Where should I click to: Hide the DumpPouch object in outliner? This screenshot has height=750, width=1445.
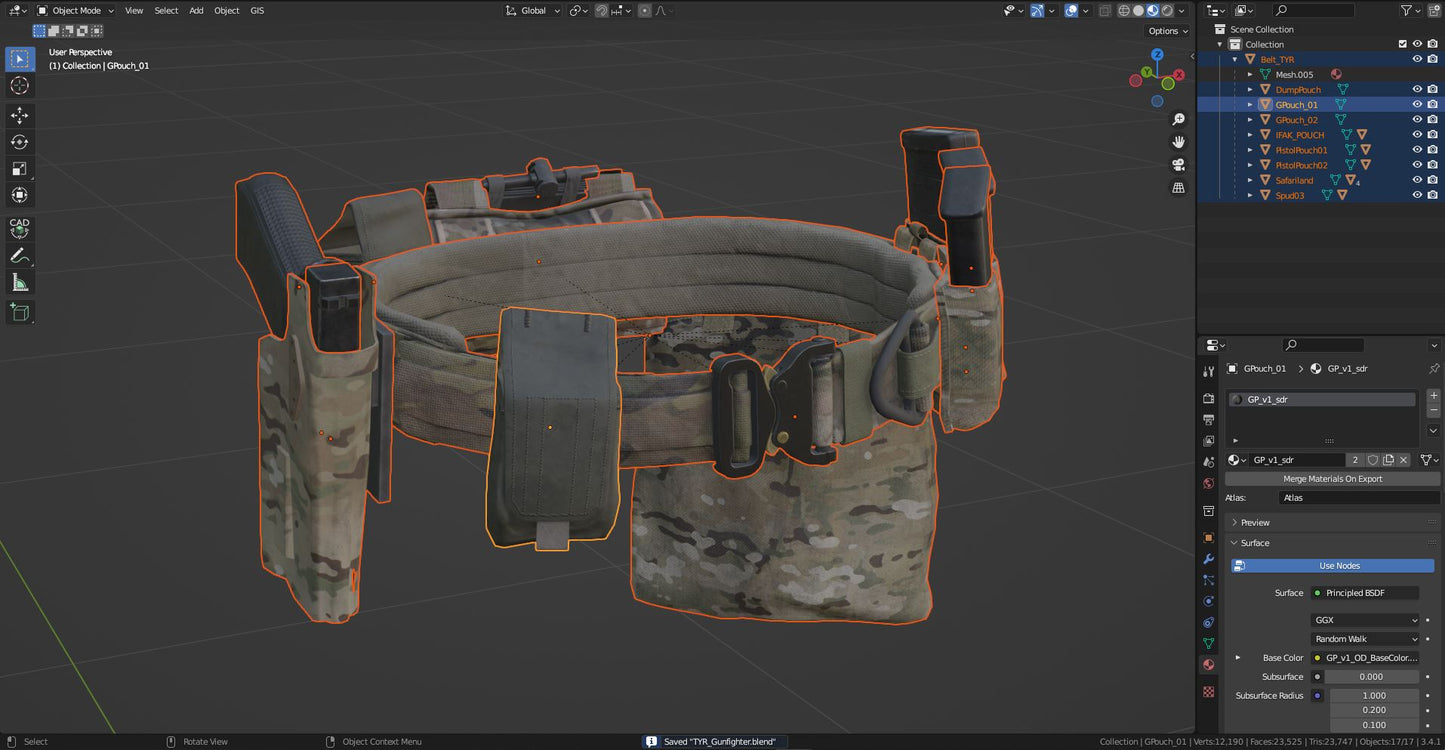(x=1417, y=89)
